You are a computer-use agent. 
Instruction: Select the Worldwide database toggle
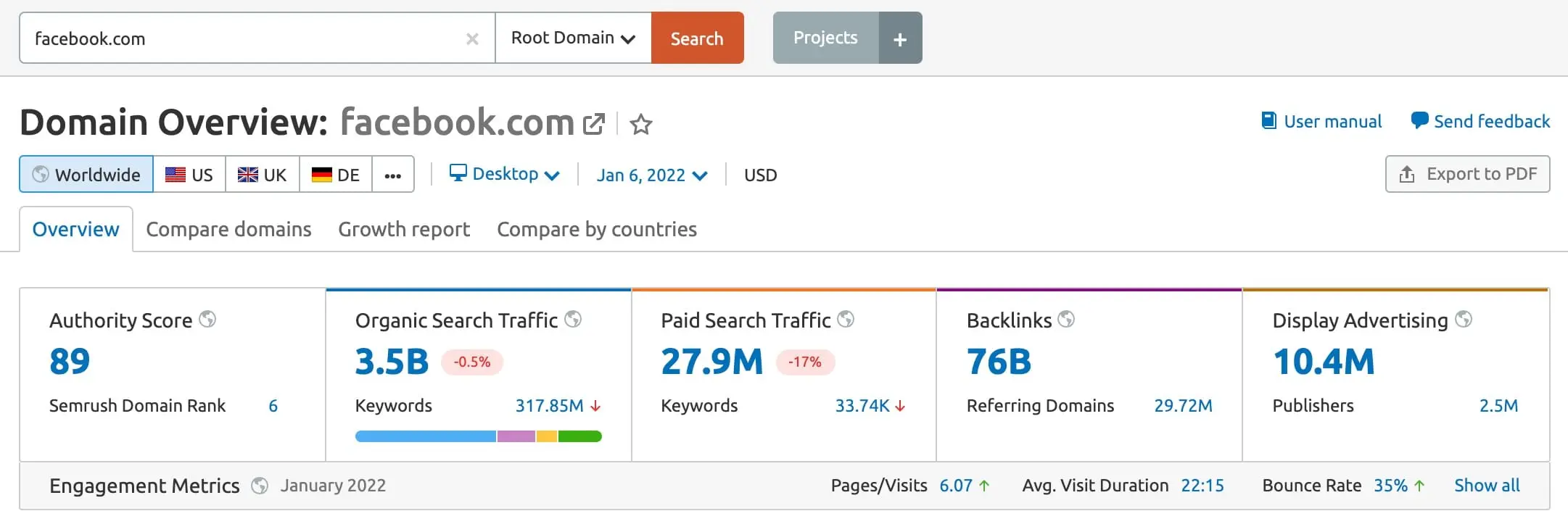pyautogui.click(x=86, y=175)
